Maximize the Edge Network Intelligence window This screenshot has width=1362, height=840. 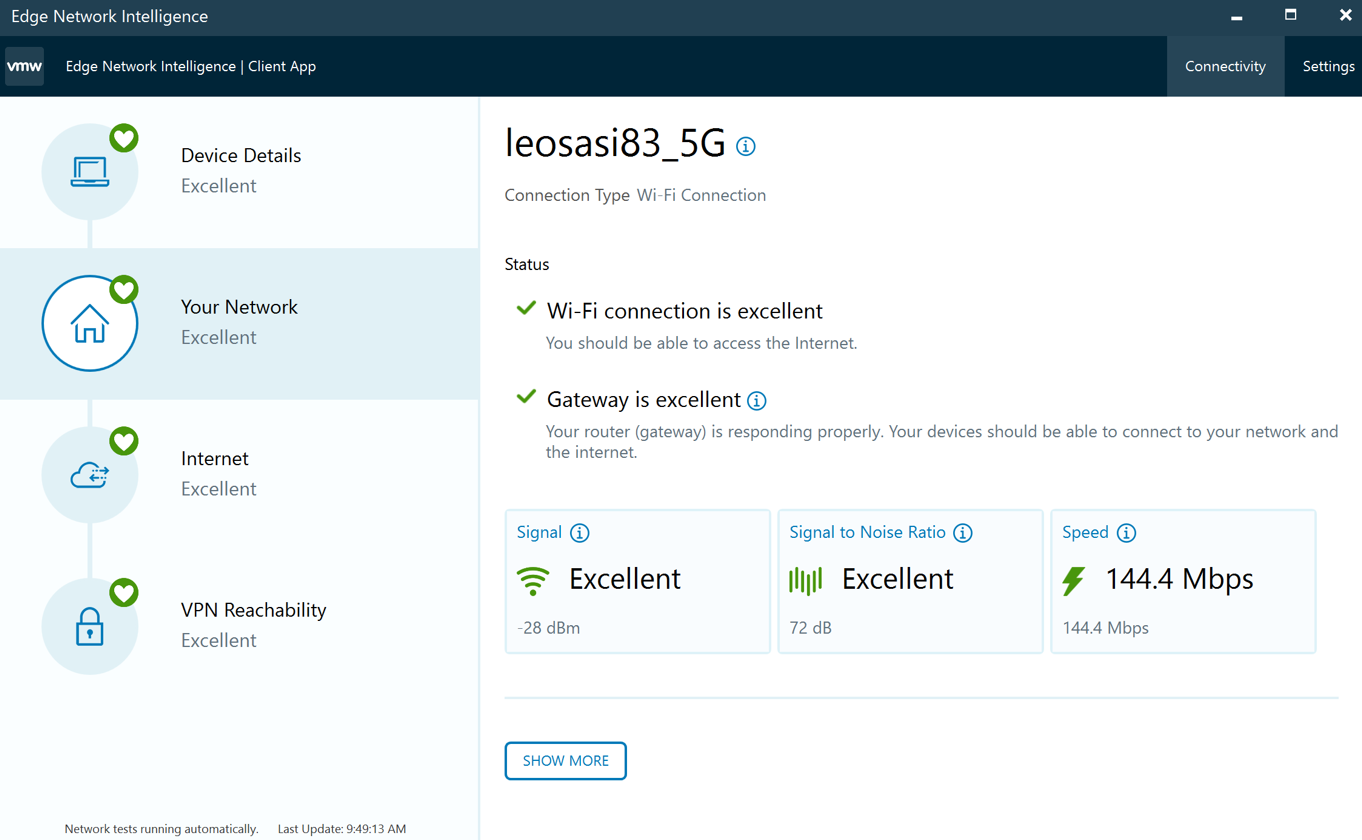point(1291,15)
